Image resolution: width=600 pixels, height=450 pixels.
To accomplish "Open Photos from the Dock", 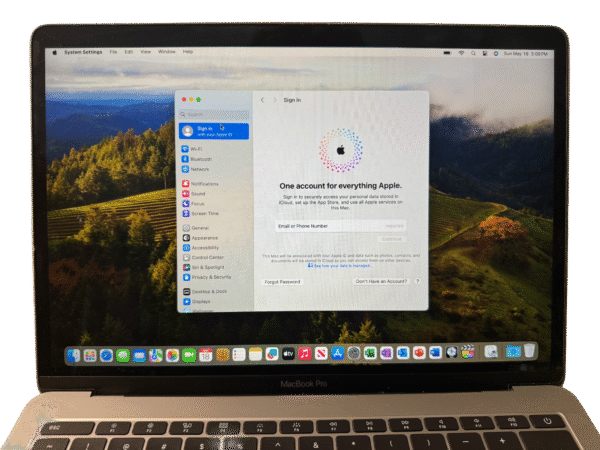I will tap(172, 355).
